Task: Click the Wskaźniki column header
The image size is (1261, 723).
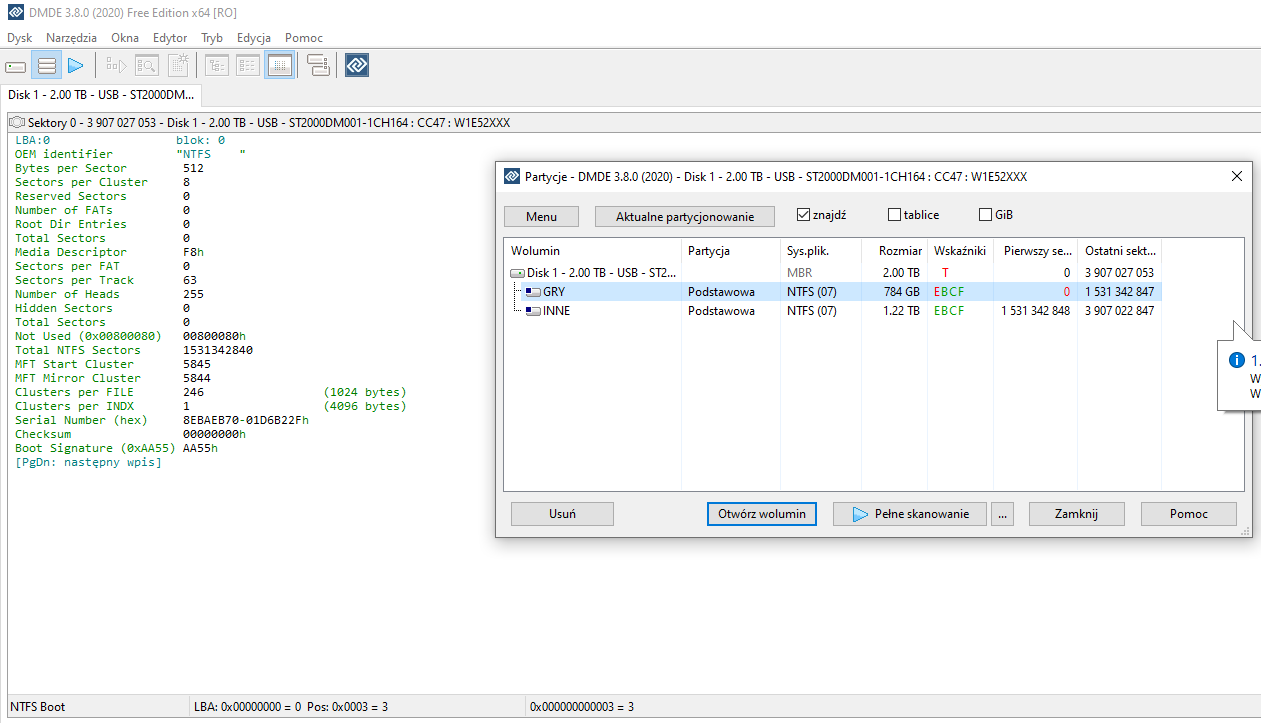Action: click(x=961, y=251)
